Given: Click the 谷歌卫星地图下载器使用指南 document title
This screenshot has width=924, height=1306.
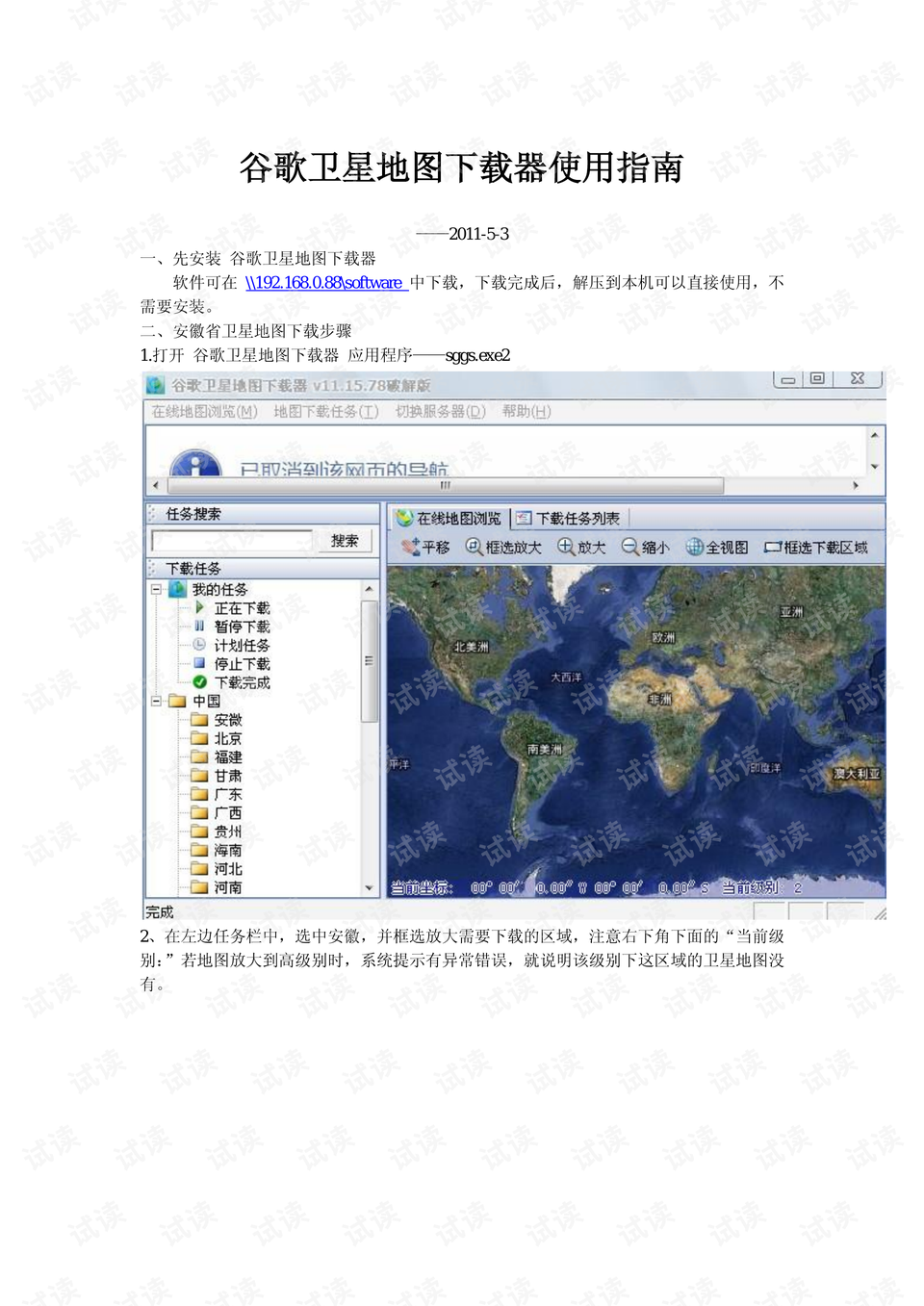Looking at the screenshot, I should click(x=462, y=167).
